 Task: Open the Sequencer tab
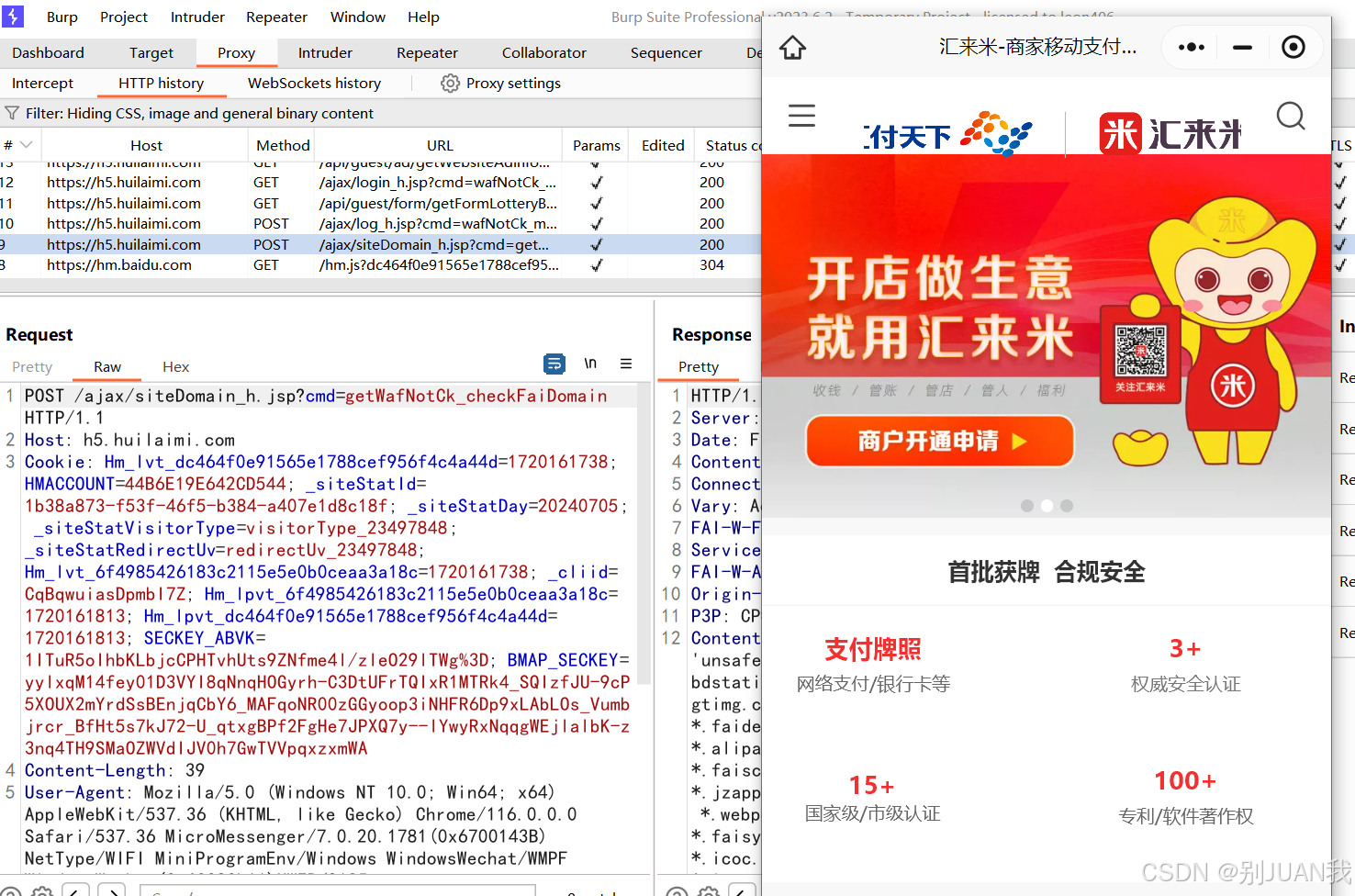(666, 52)
